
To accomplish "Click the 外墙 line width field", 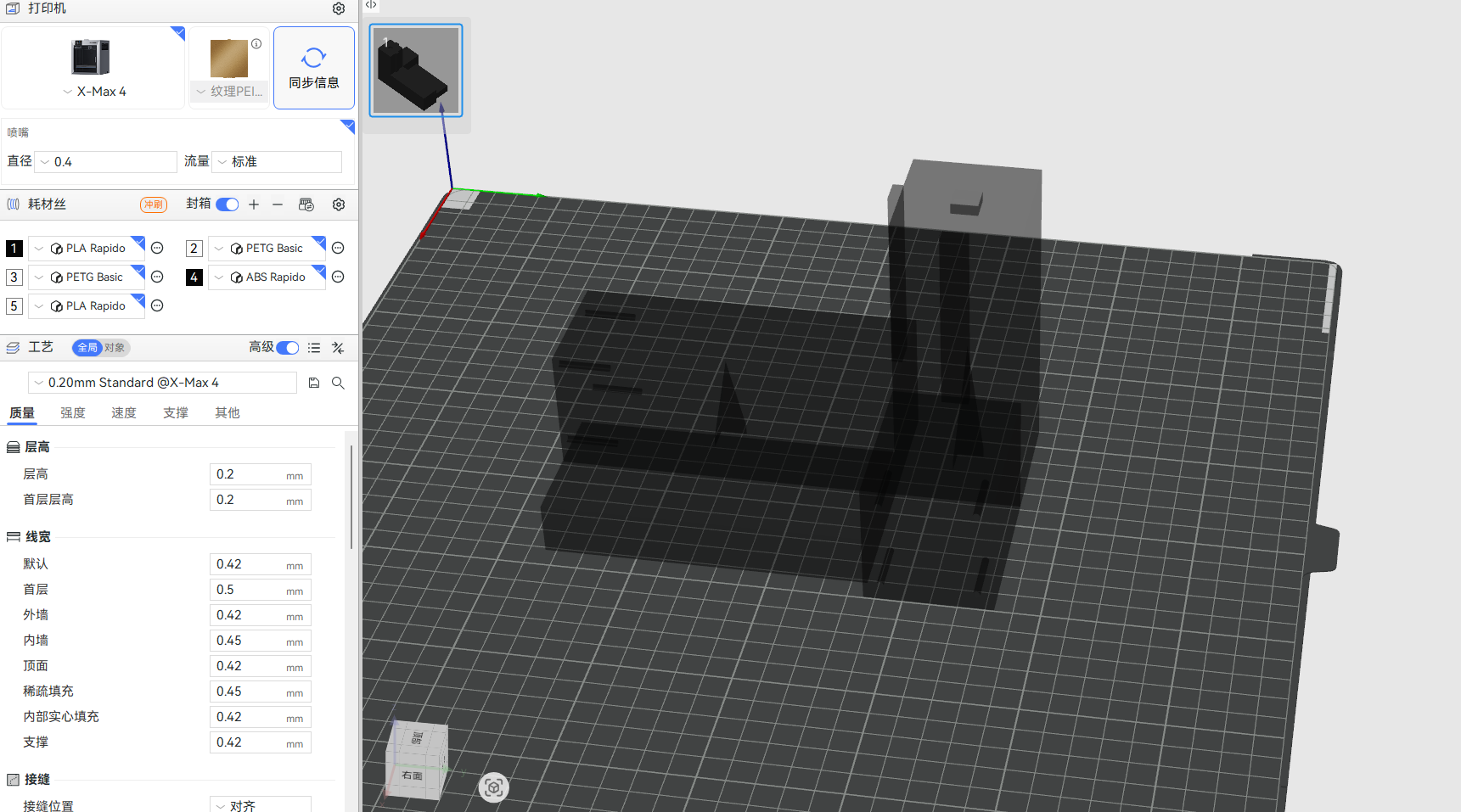I will pyautogui.click(x=261, y=615).
